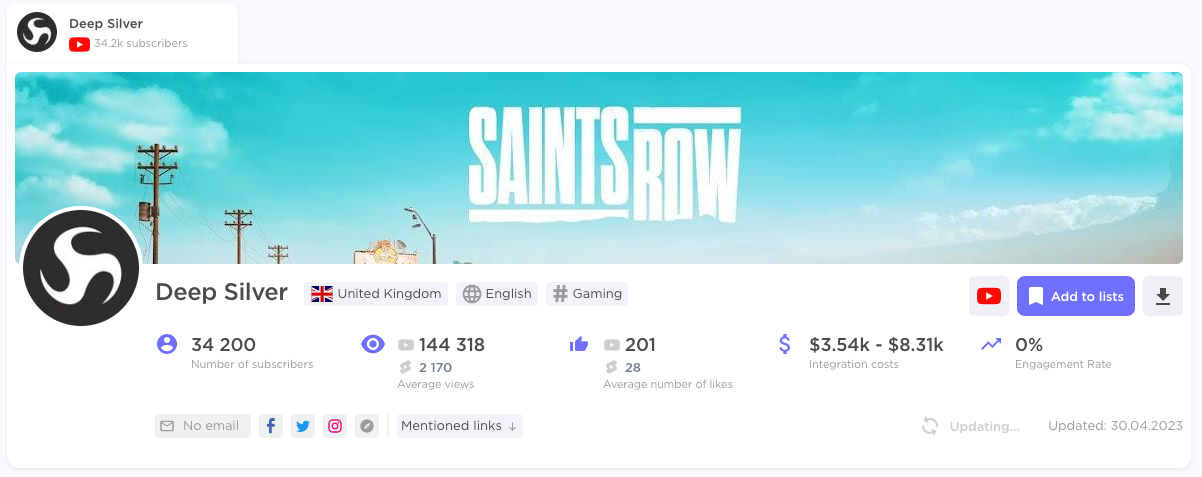1202x477 pixels.
Task: Click the Add to lists button
Action: click(x=1075, y=296)
